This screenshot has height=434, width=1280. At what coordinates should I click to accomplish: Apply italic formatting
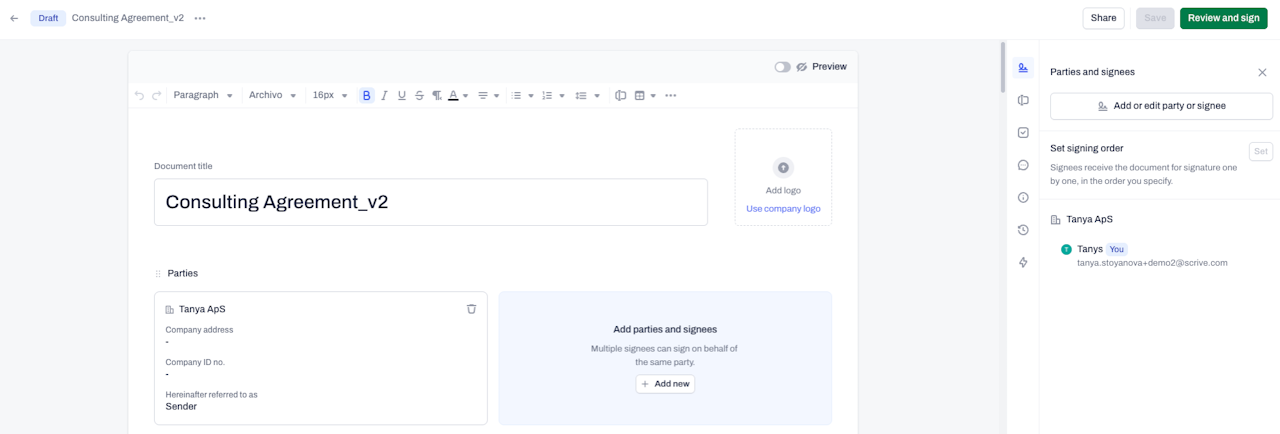(384, 95)
